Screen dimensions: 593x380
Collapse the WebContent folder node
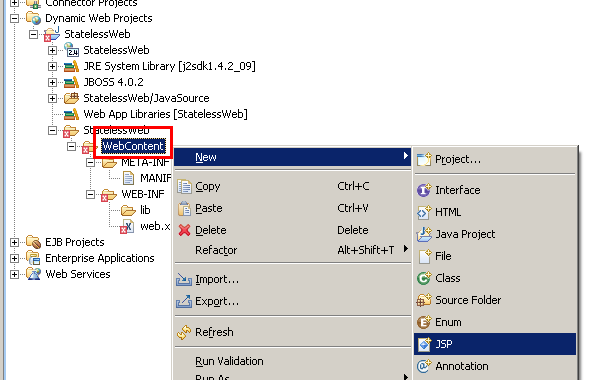coord(71,146)
